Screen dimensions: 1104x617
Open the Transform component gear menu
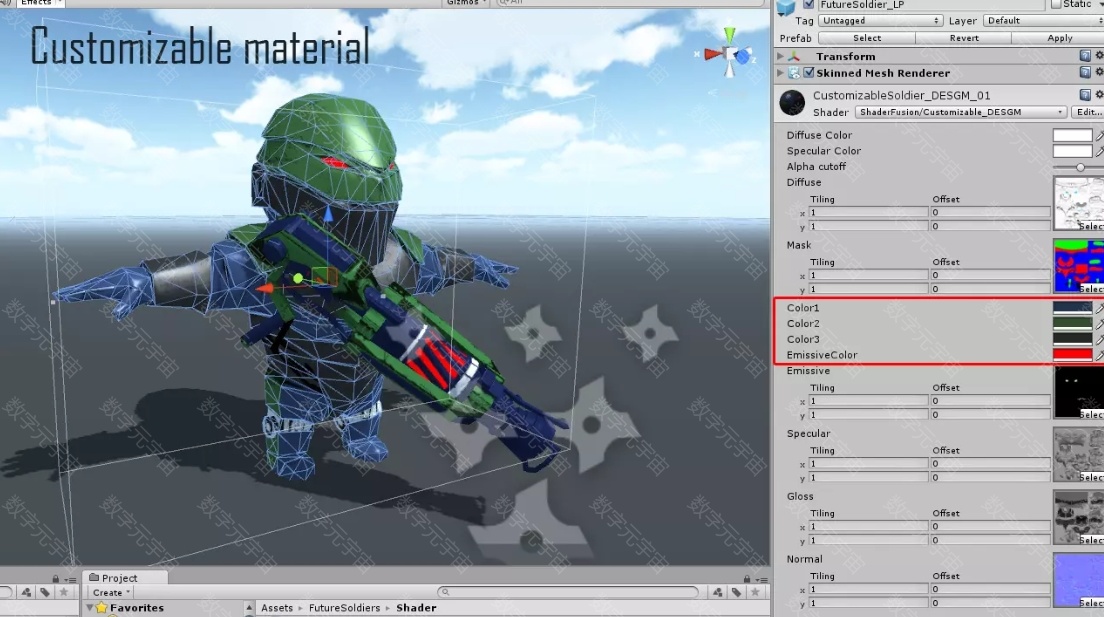click(1099, 56)
